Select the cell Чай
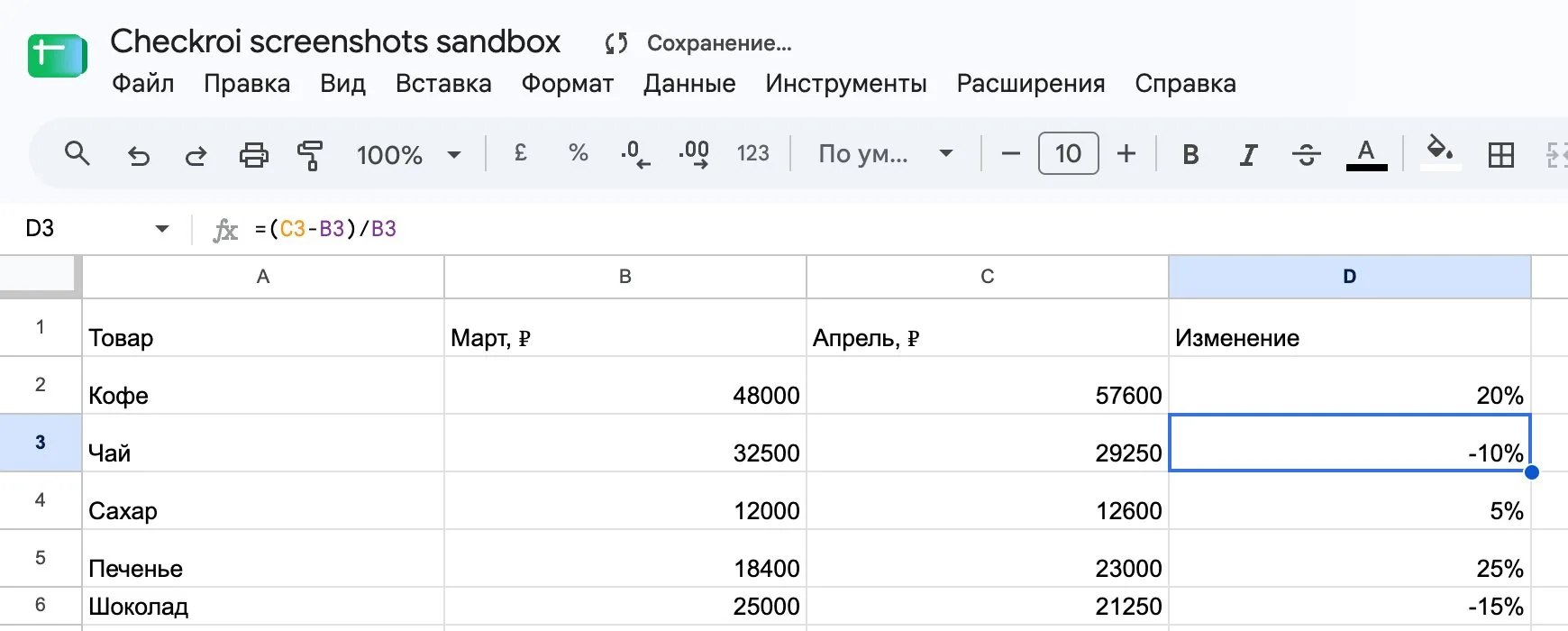 click(x=263, y=444)
